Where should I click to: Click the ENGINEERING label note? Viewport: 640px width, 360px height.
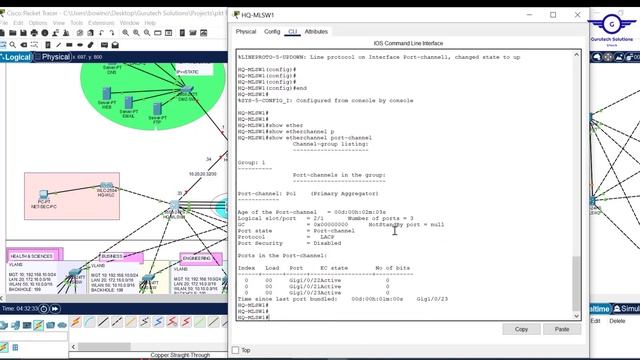(x=197, y=258)
